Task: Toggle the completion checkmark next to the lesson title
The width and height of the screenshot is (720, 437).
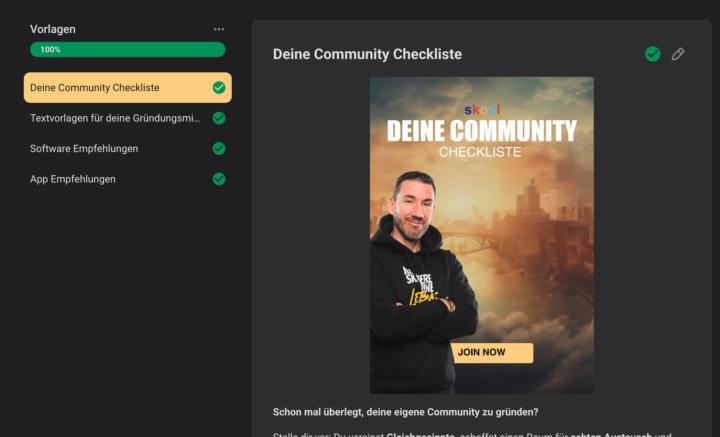Action: (652, 54)
